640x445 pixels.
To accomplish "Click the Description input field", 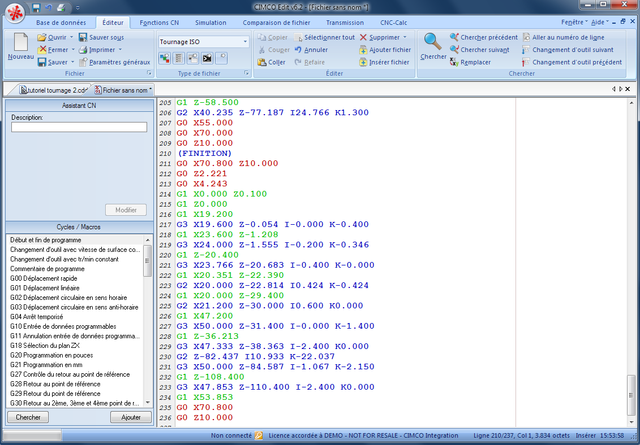I will coord(79,127).
